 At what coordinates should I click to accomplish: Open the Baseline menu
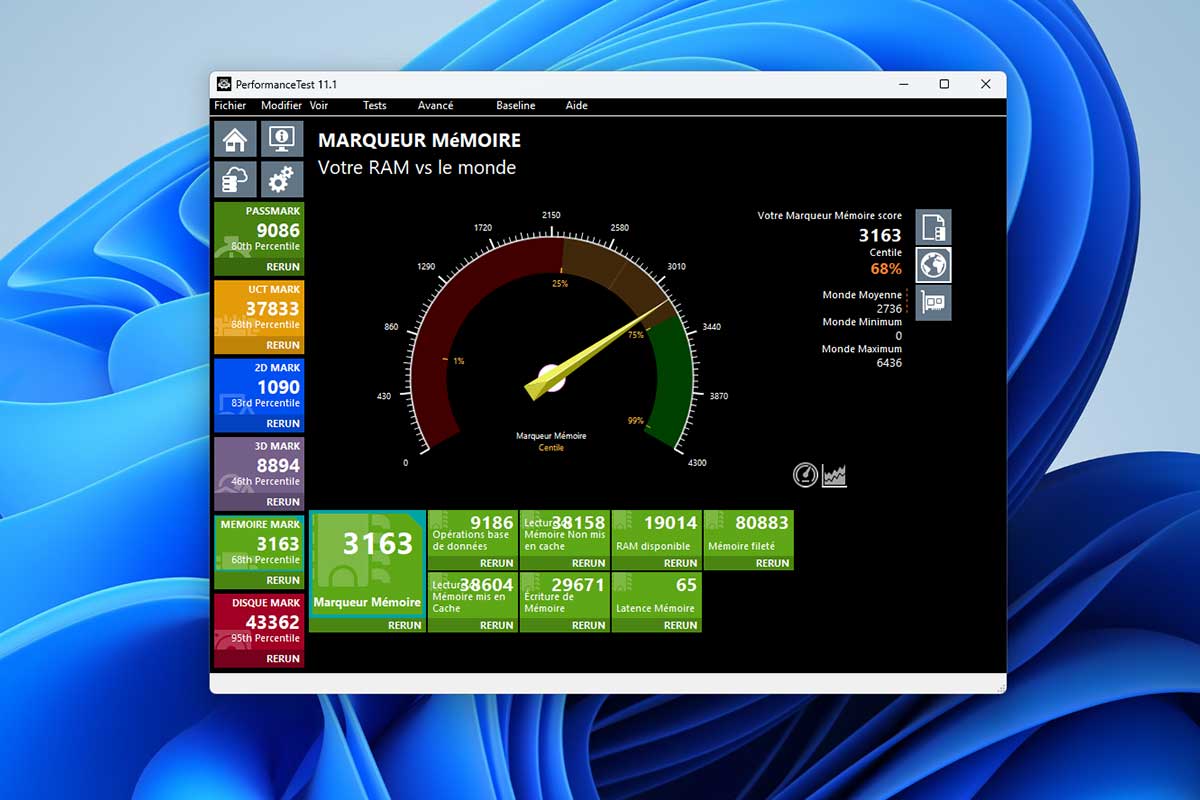coord(515,106)
